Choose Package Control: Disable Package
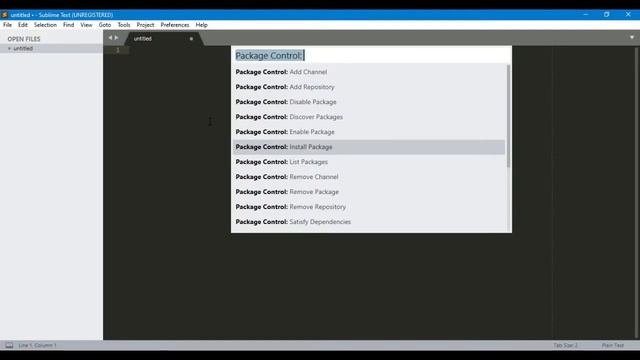This screenshot has height=360, width=640. click(x=369, y=102)
